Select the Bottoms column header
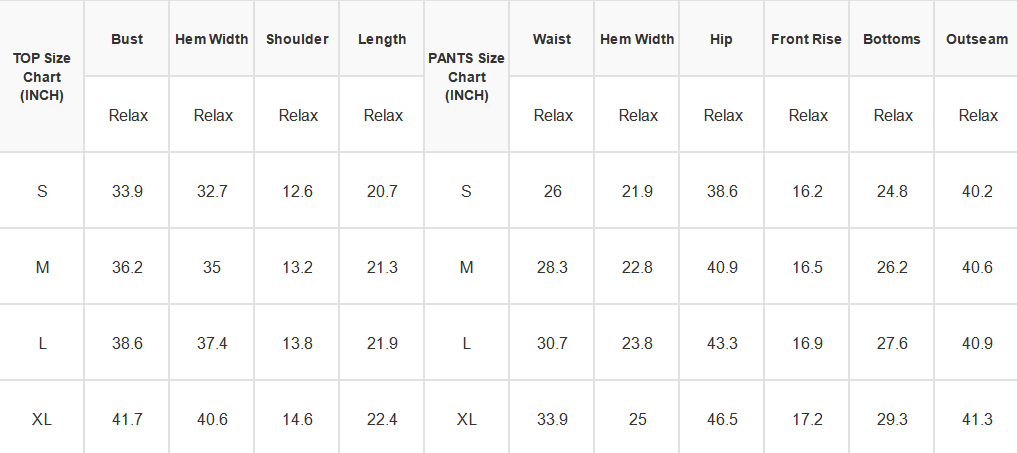Image resolution: width=1017 pixels, height=453 pixels. tap(891, 39)
